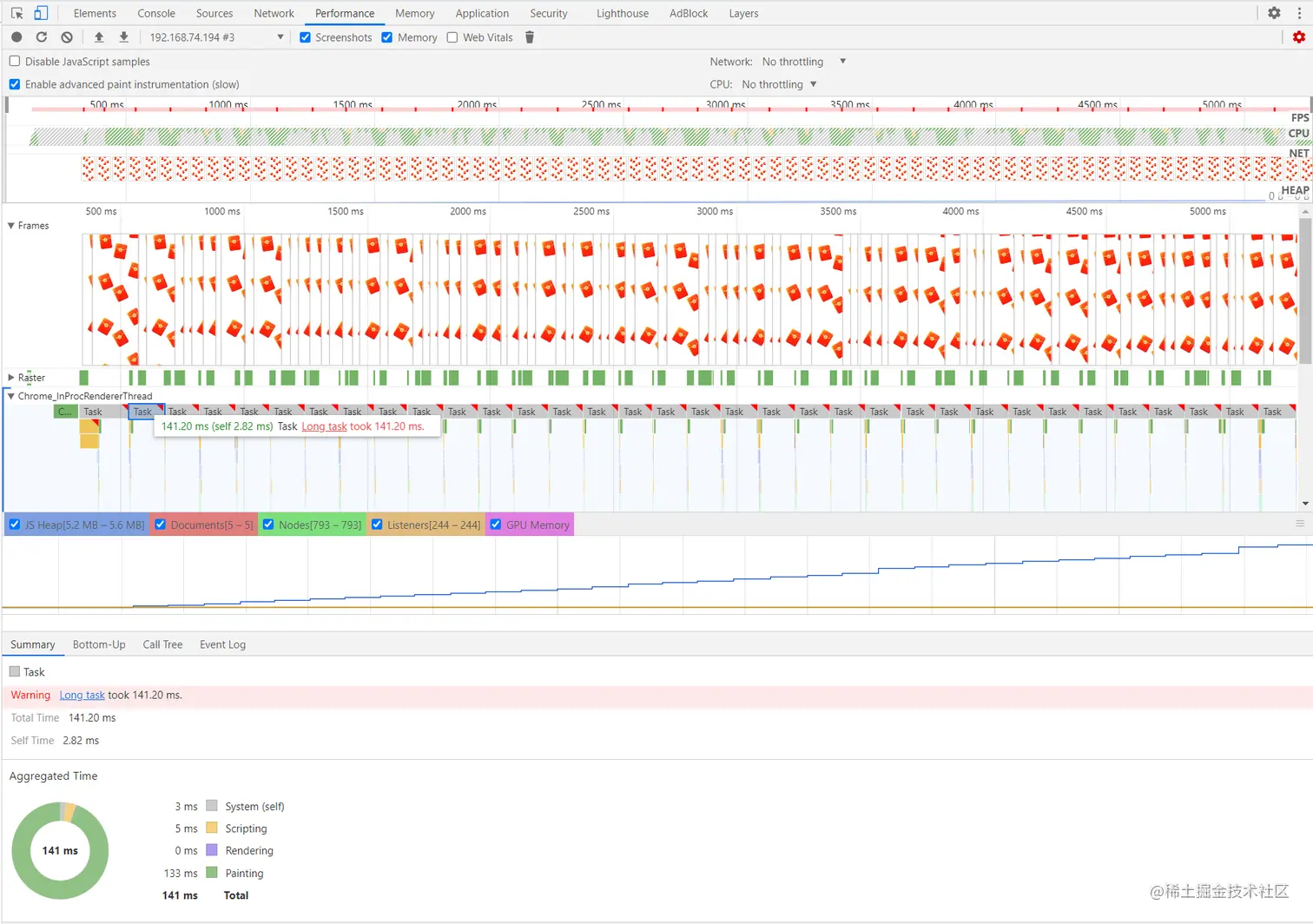
Task: Open the Call Tree tab
Action: 162,644
